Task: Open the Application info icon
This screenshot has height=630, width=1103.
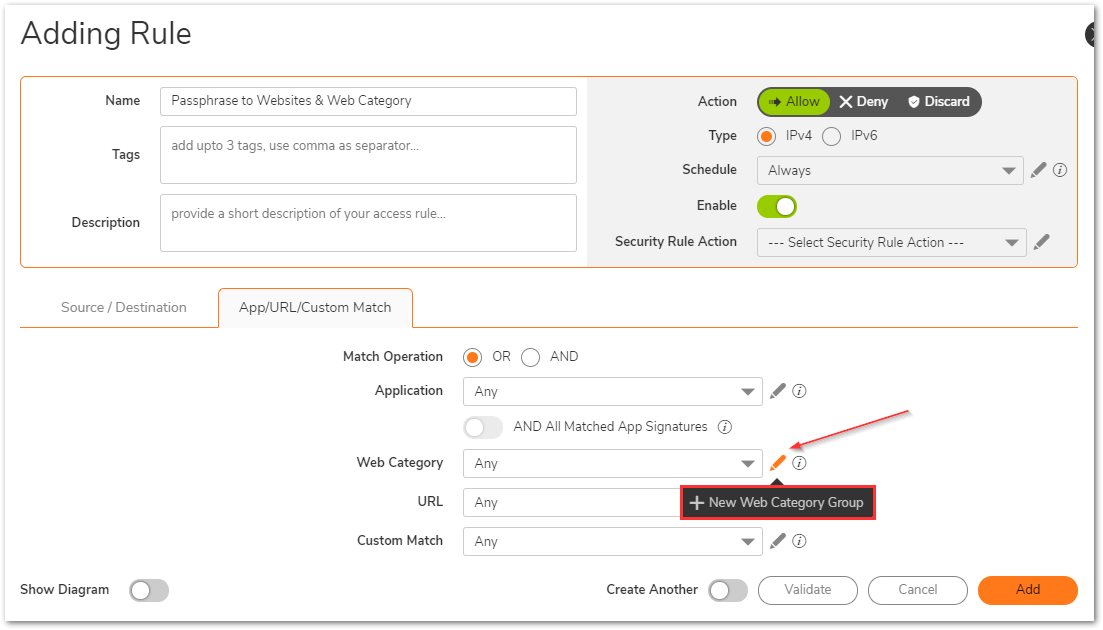Action: click(x=799, y=391)
